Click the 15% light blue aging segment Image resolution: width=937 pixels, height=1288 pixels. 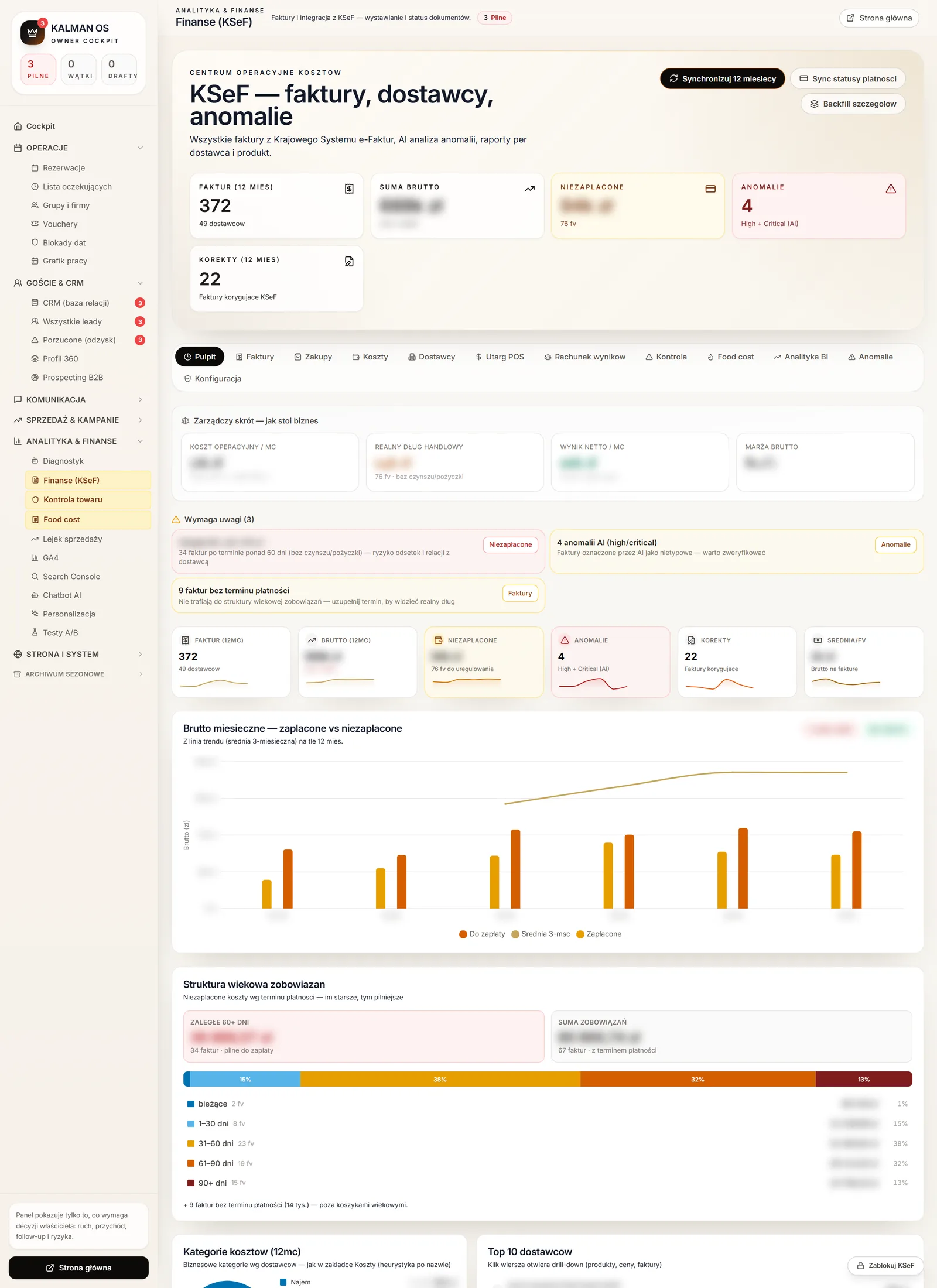(245, 1080)
